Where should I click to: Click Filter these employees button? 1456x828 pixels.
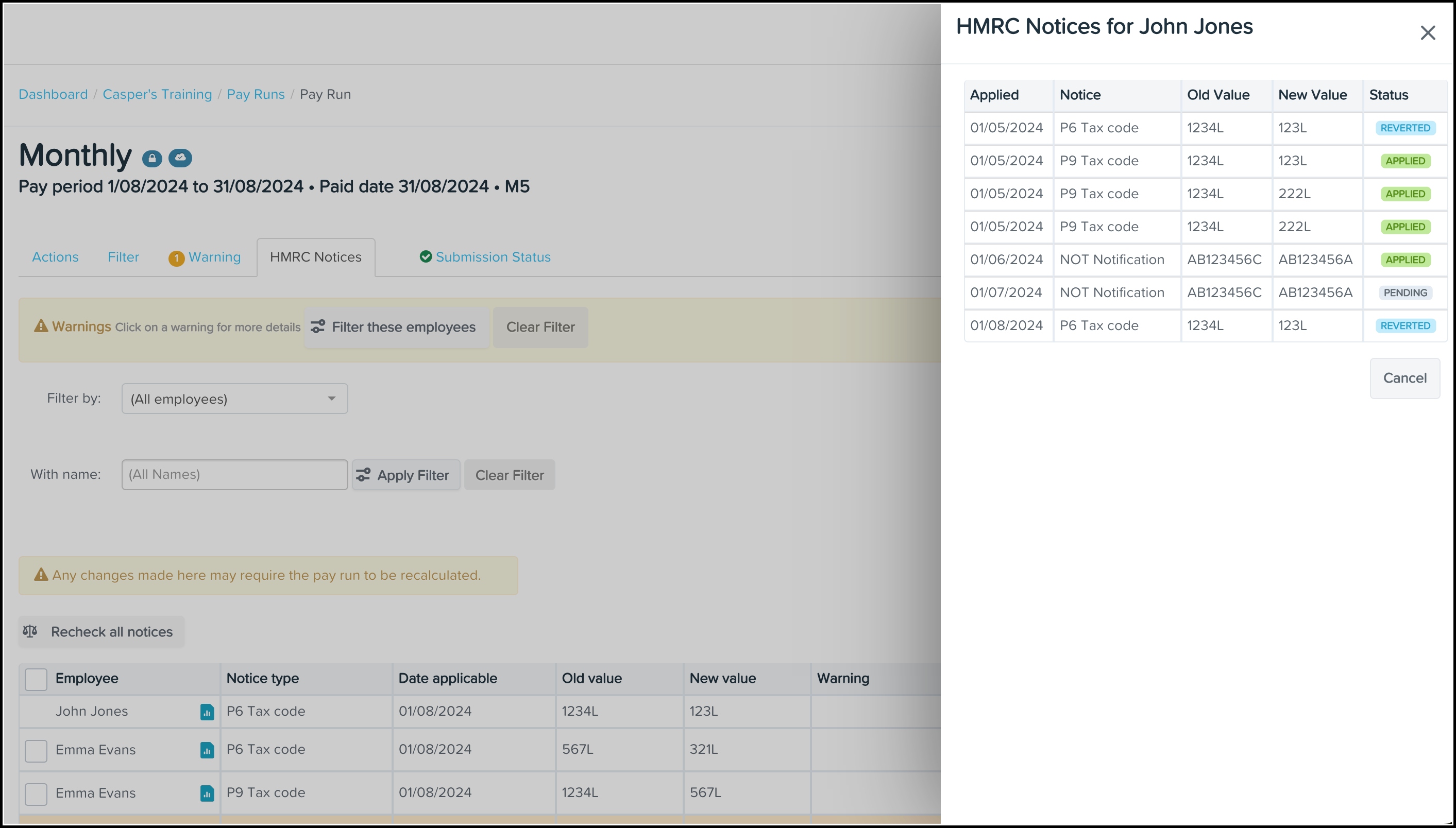(397, 327)
